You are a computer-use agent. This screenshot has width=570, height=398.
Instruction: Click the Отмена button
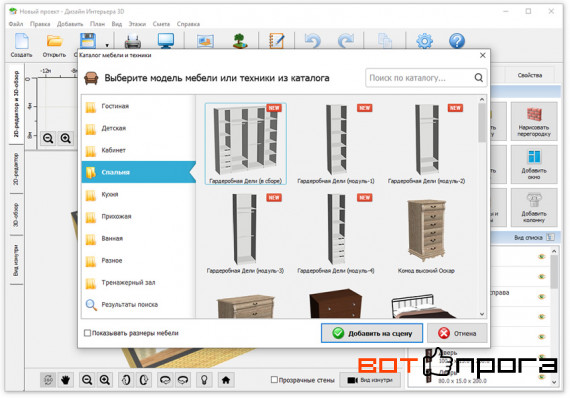point(457,333)
